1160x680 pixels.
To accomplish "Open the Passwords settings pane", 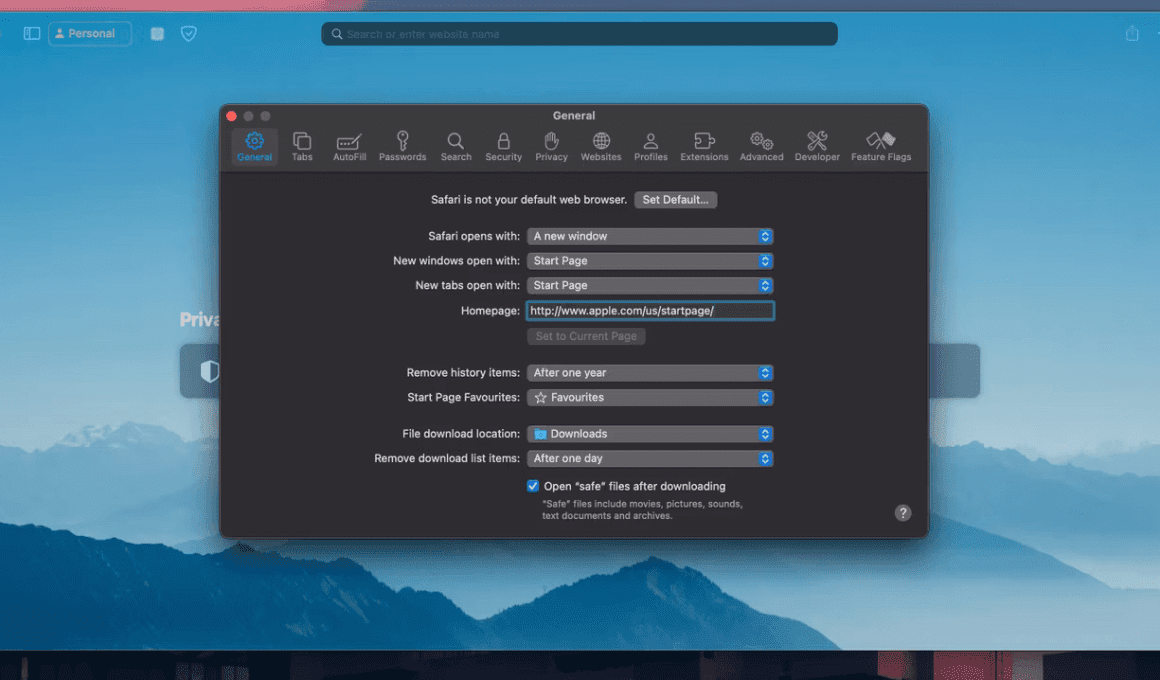I will click(x=402, y=147).
